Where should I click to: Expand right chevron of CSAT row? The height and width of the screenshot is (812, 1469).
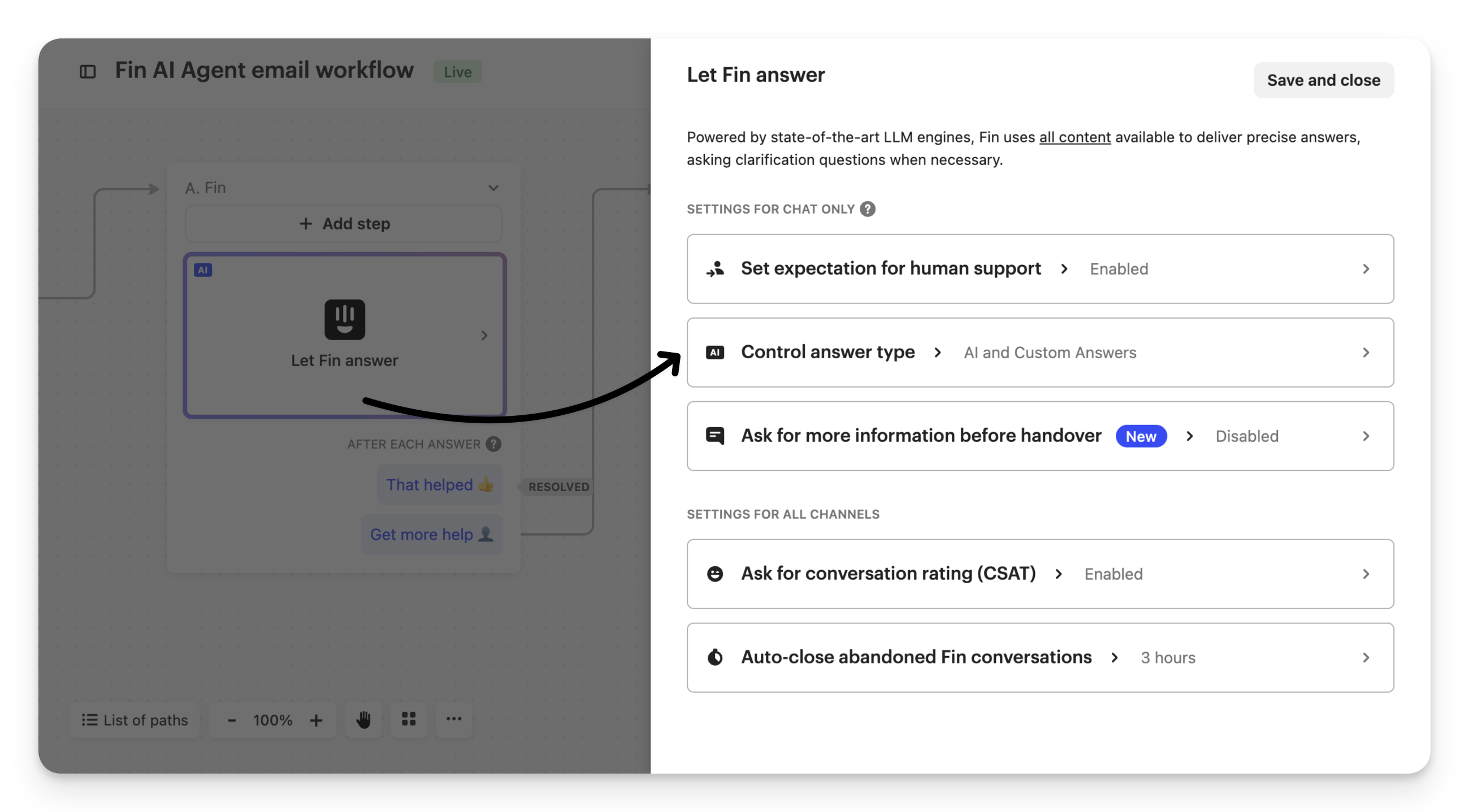1366,574
